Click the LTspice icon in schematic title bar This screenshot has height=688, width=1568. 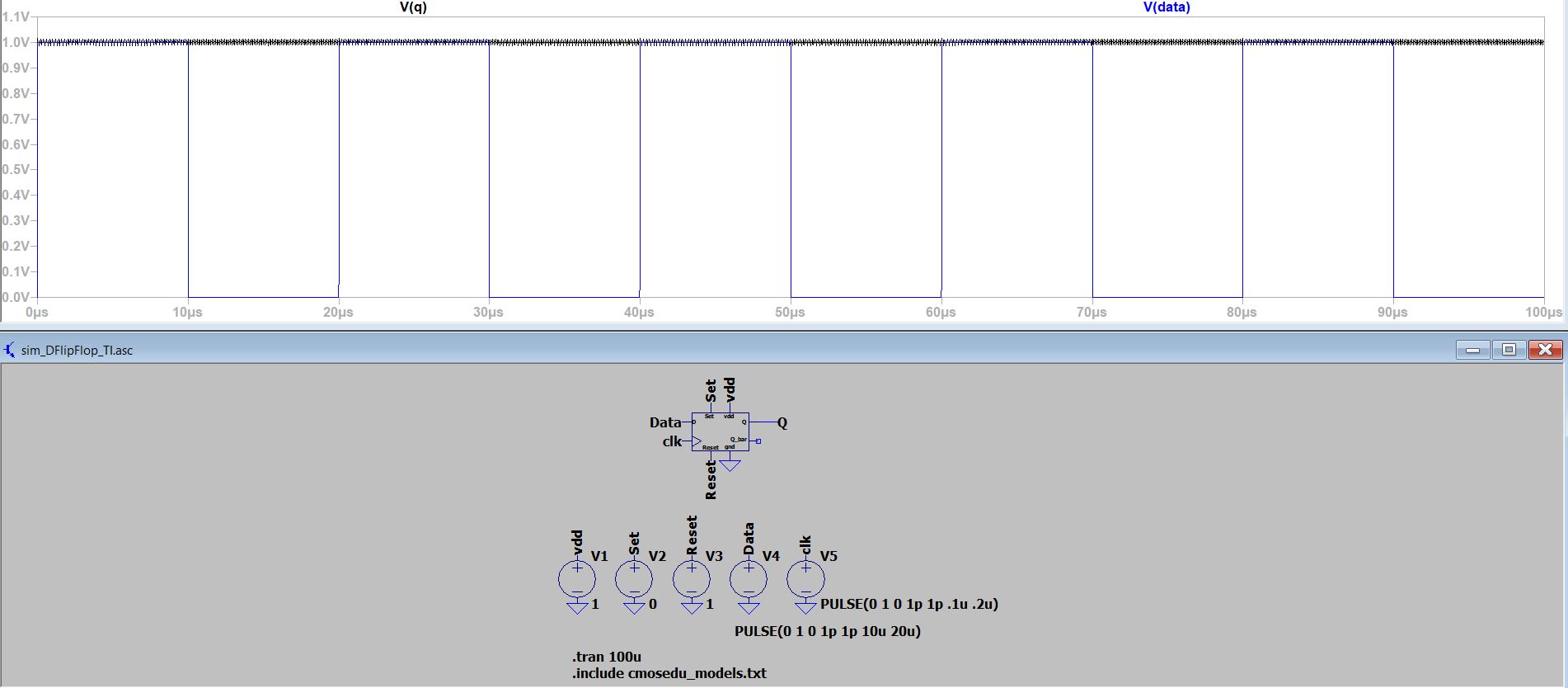pos(10,350)
